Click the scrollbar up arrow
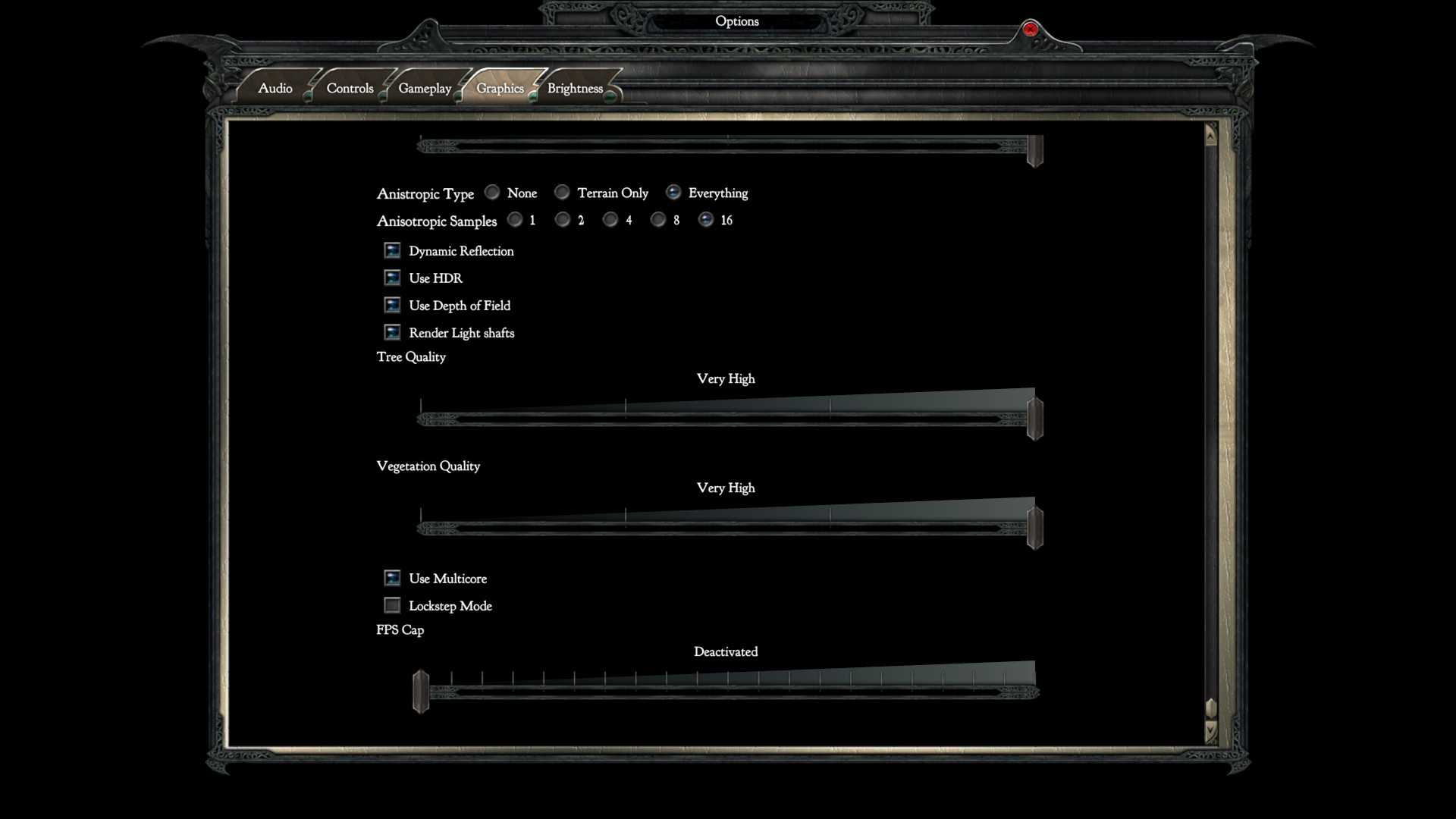 tap(1210, 136)
